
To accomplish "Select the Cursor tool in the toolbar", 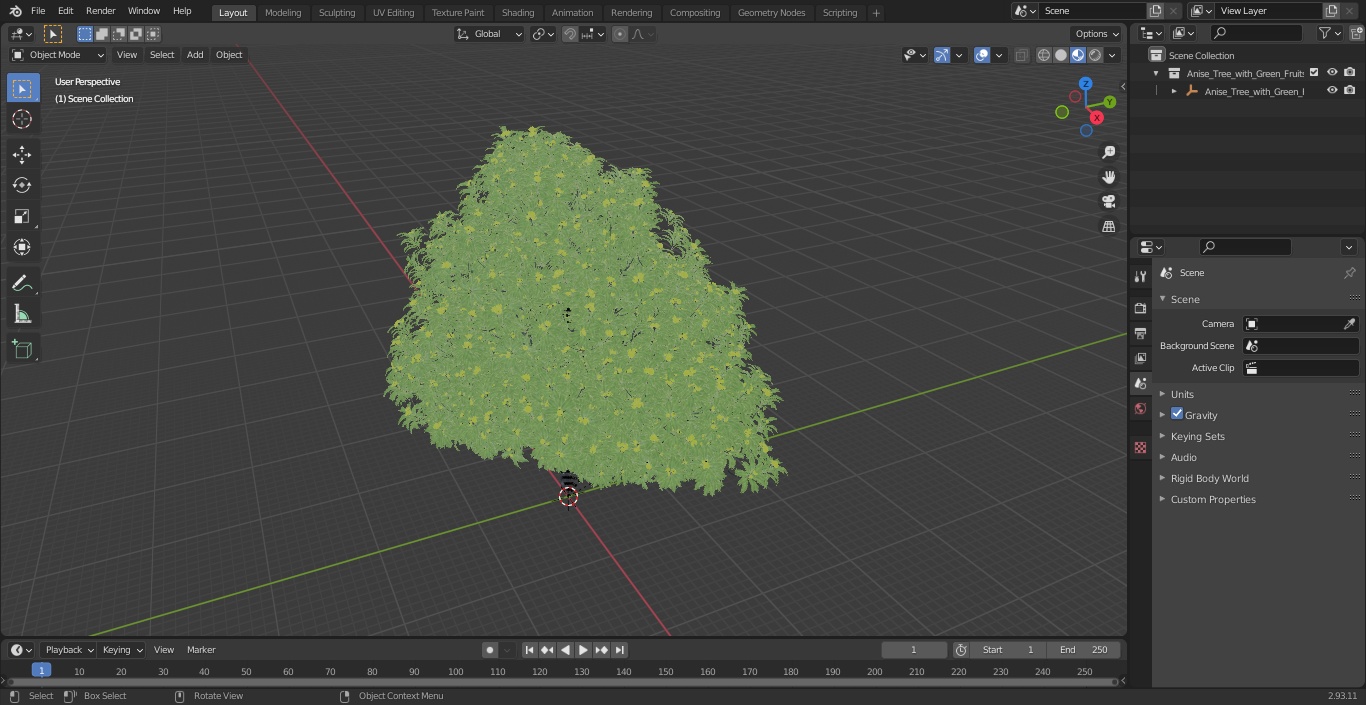I will click(x=22, y=119).
